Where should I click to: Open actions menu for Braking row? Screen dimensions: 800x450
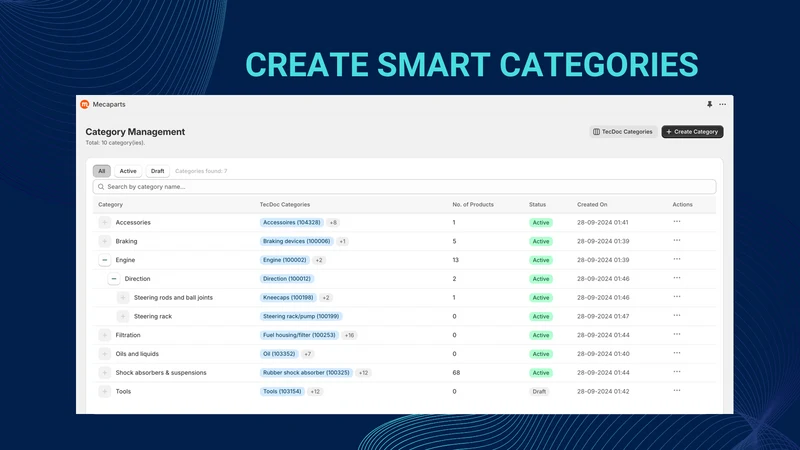pos(677,240)
